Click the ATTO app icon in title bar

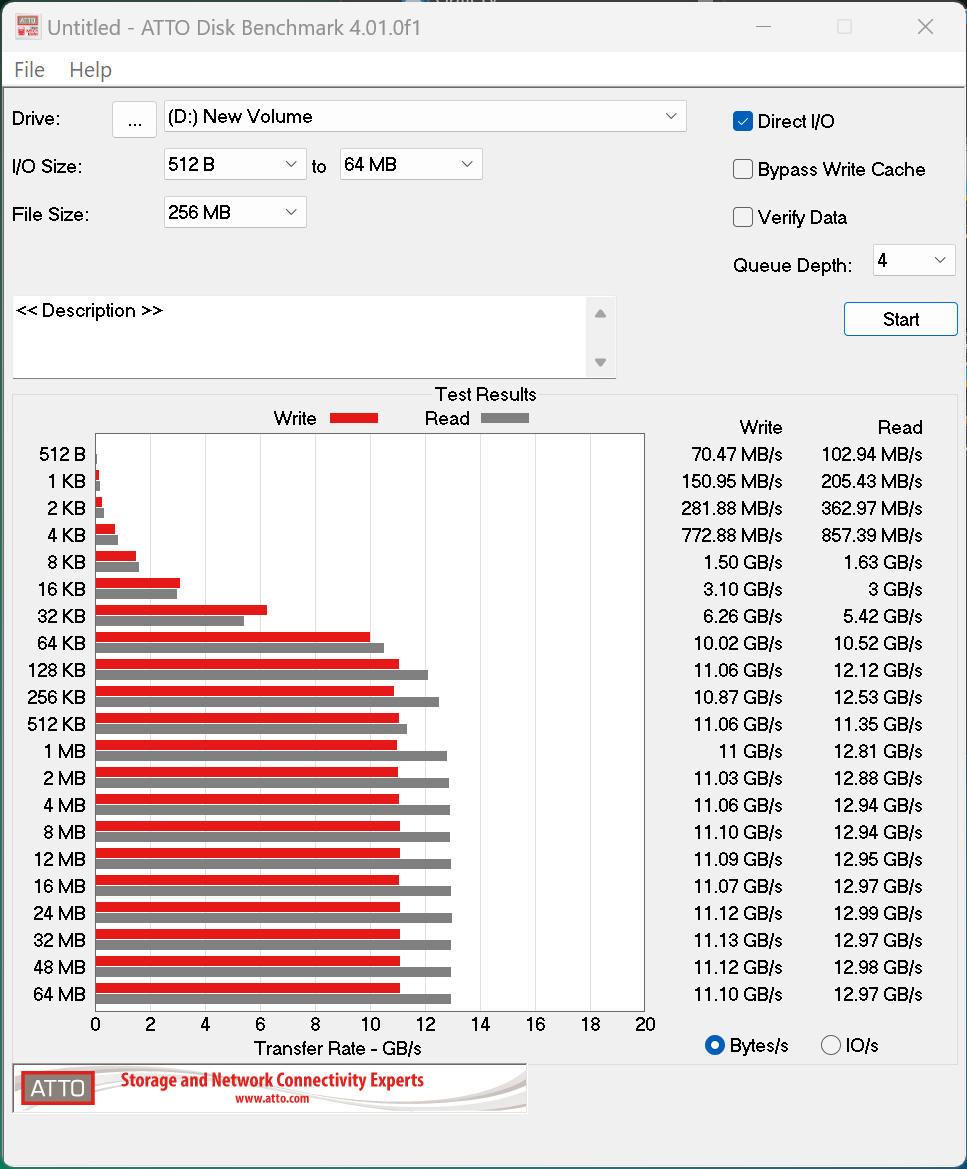click(x=27, y=27)
